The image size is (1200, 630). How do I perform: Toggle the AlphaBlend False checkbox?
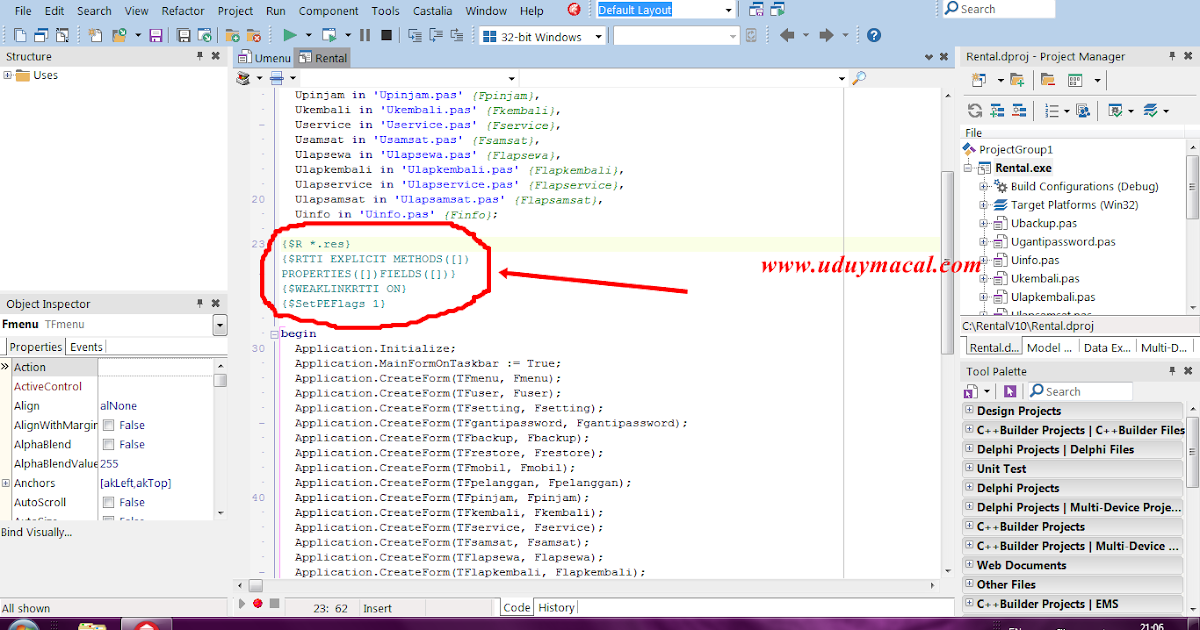108,444
